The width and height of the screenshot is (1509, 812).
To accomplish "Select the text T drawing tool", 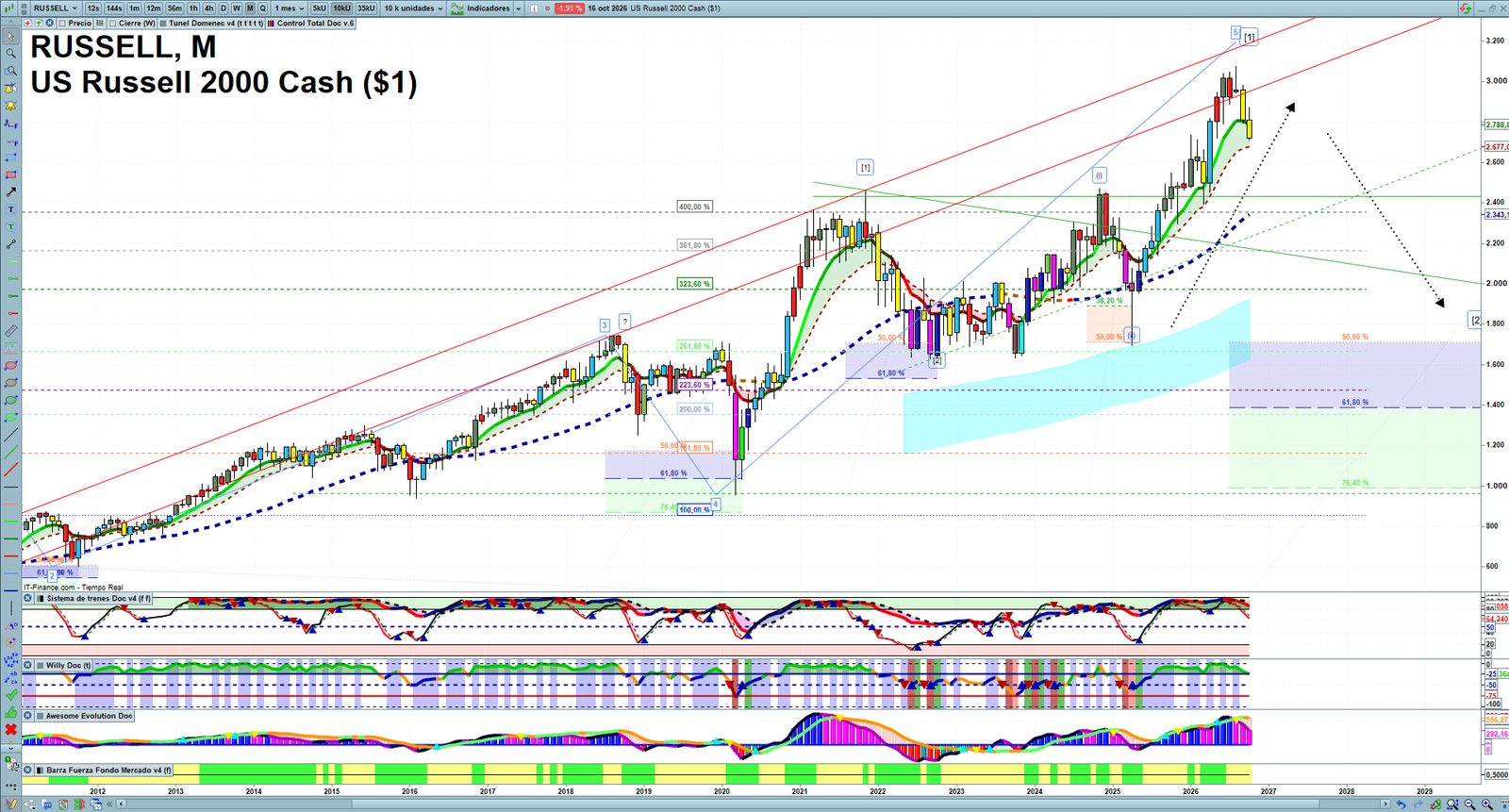I will click(10, 209).
